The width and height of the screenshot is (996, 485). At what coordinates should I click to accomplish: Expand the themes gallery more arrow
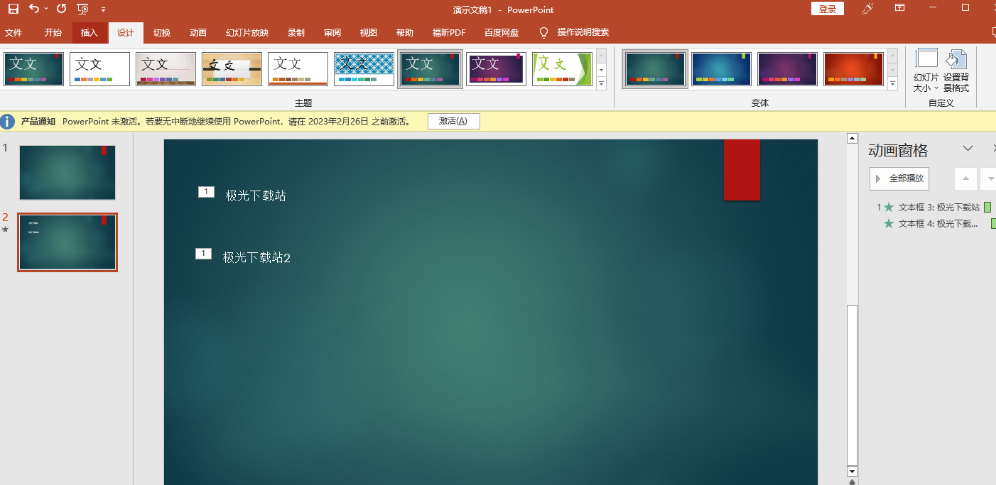coord(601,84)
